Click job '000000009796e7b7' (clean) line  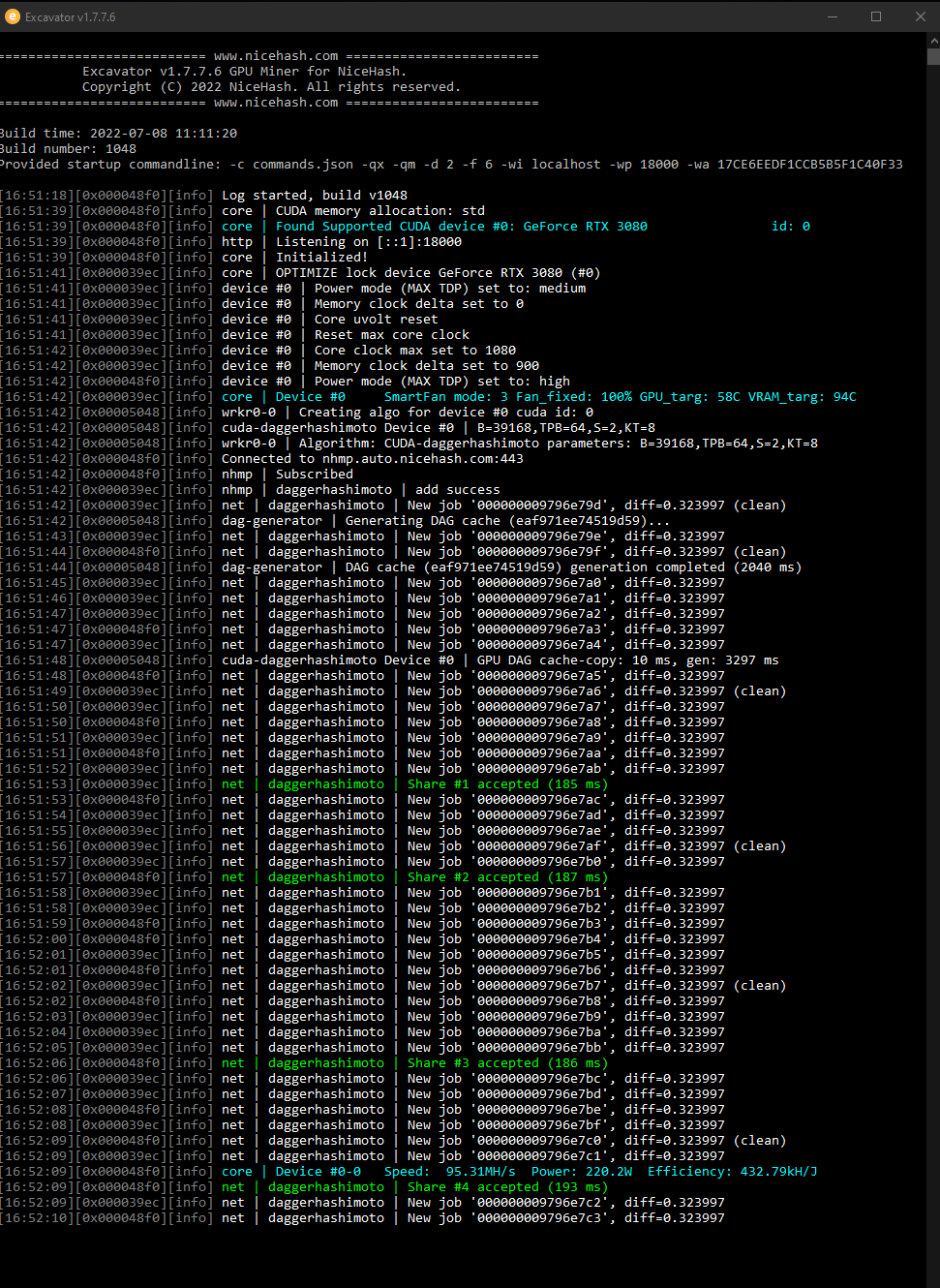point(393,986)
